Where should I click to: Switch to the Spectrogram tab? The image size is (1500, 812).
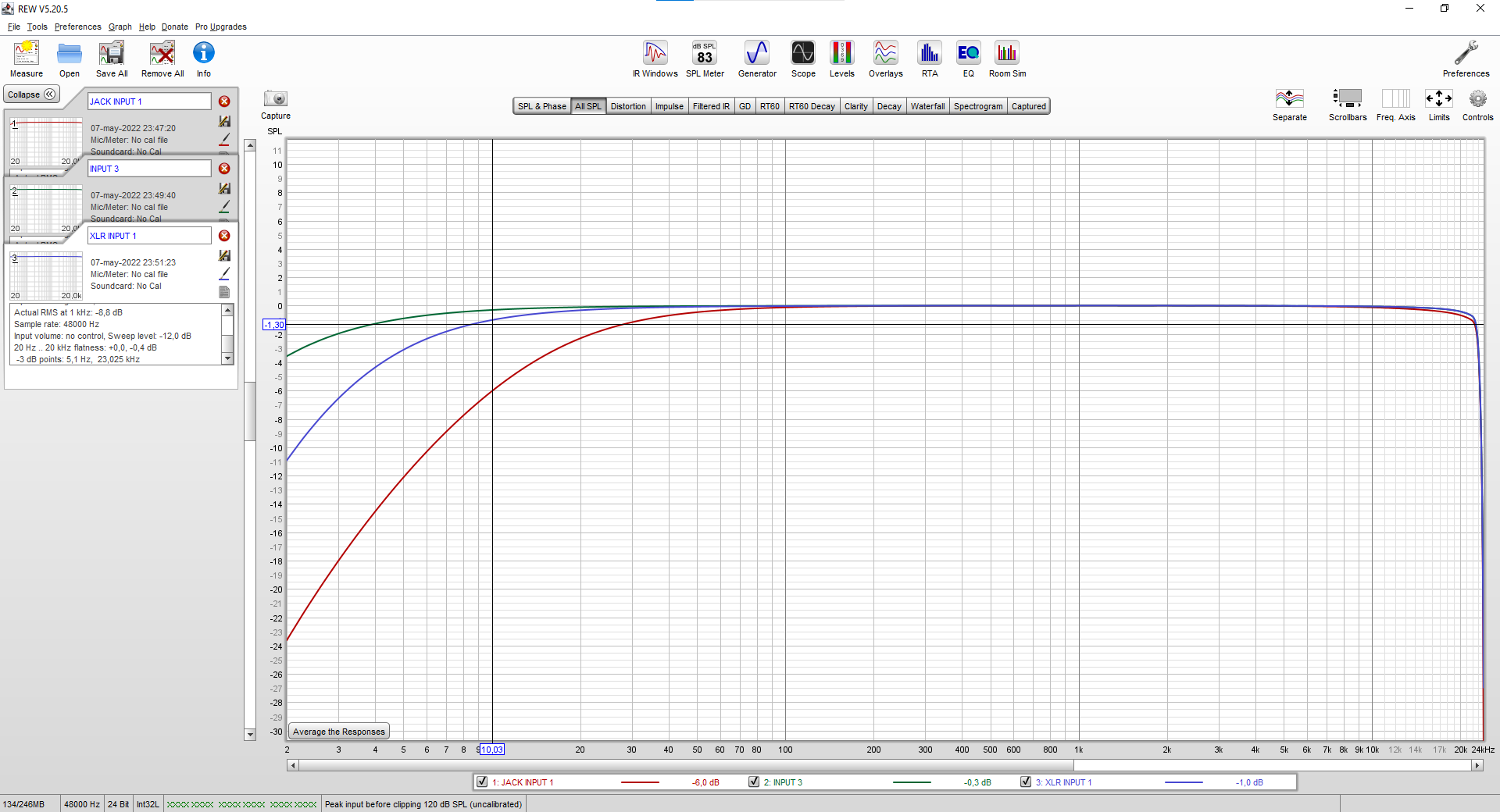point(978,106)
